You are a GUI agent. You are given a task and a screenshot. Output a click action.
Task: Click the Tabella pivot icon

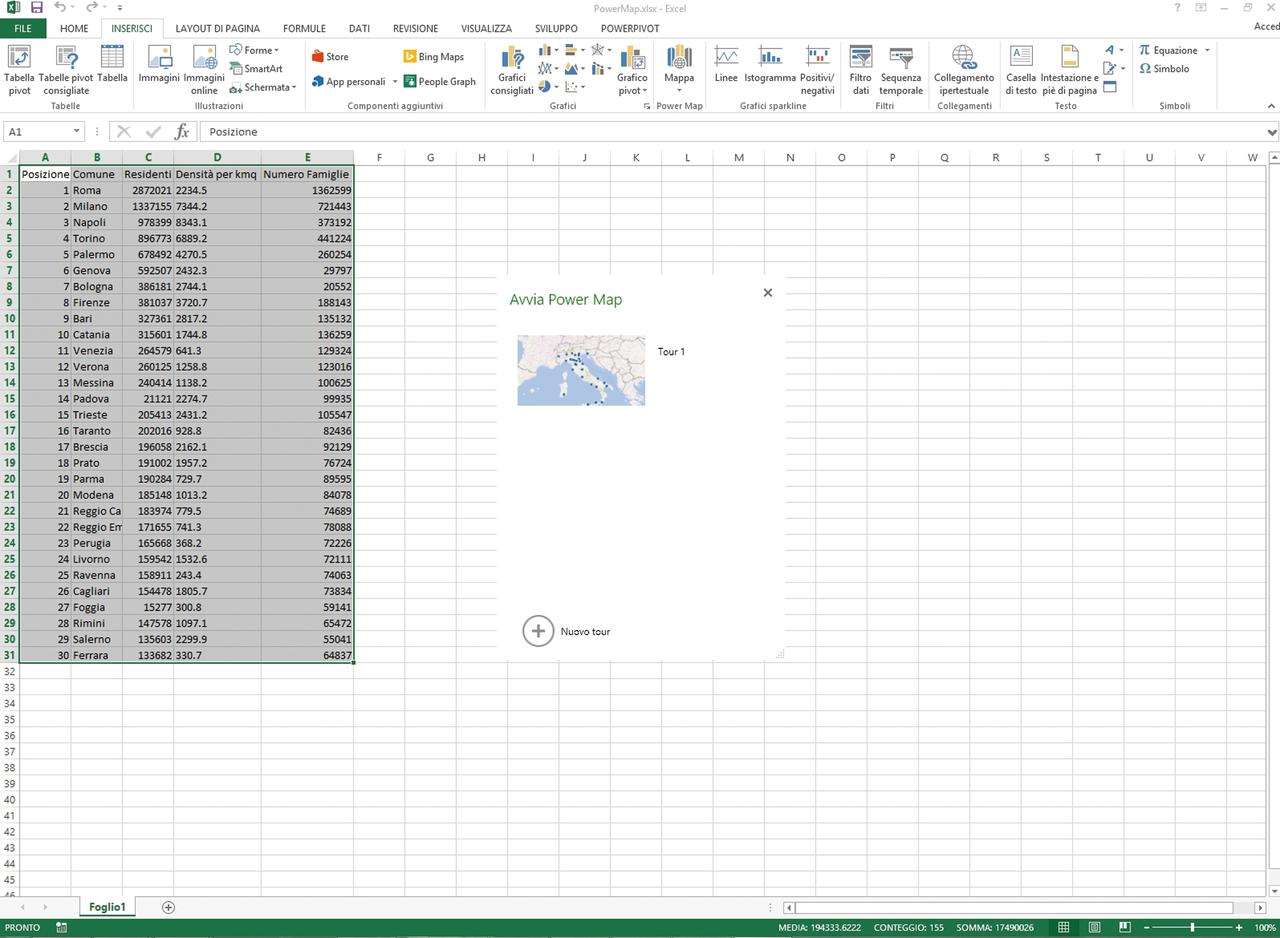19,69
